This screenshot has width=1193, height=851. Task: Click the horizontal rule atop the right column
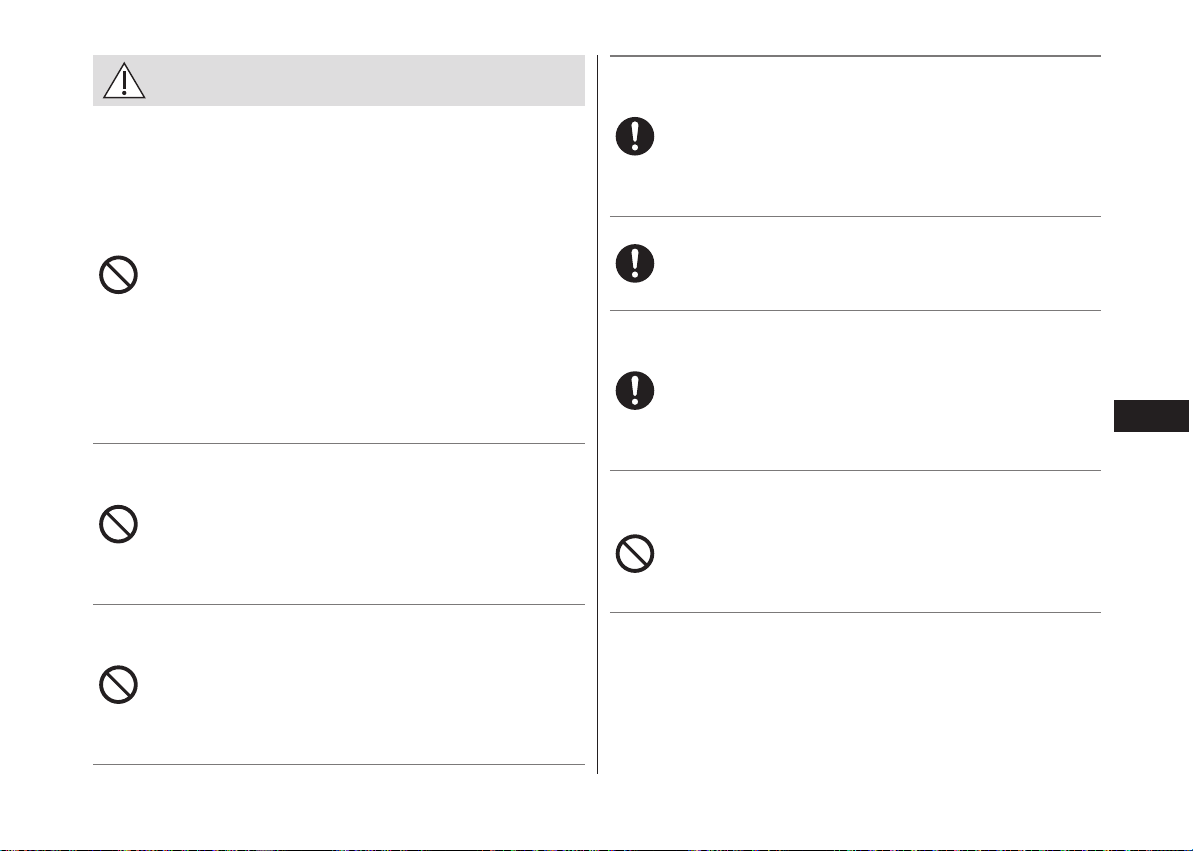(855, 56)
